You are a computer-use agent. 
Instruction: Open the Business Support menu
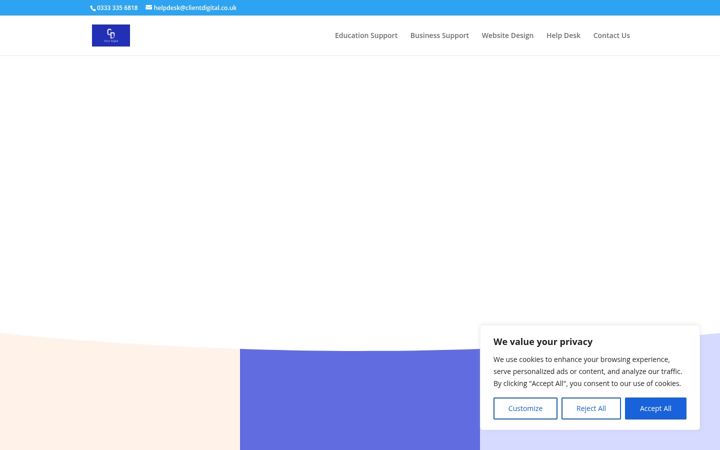click(x=439, y=35)
